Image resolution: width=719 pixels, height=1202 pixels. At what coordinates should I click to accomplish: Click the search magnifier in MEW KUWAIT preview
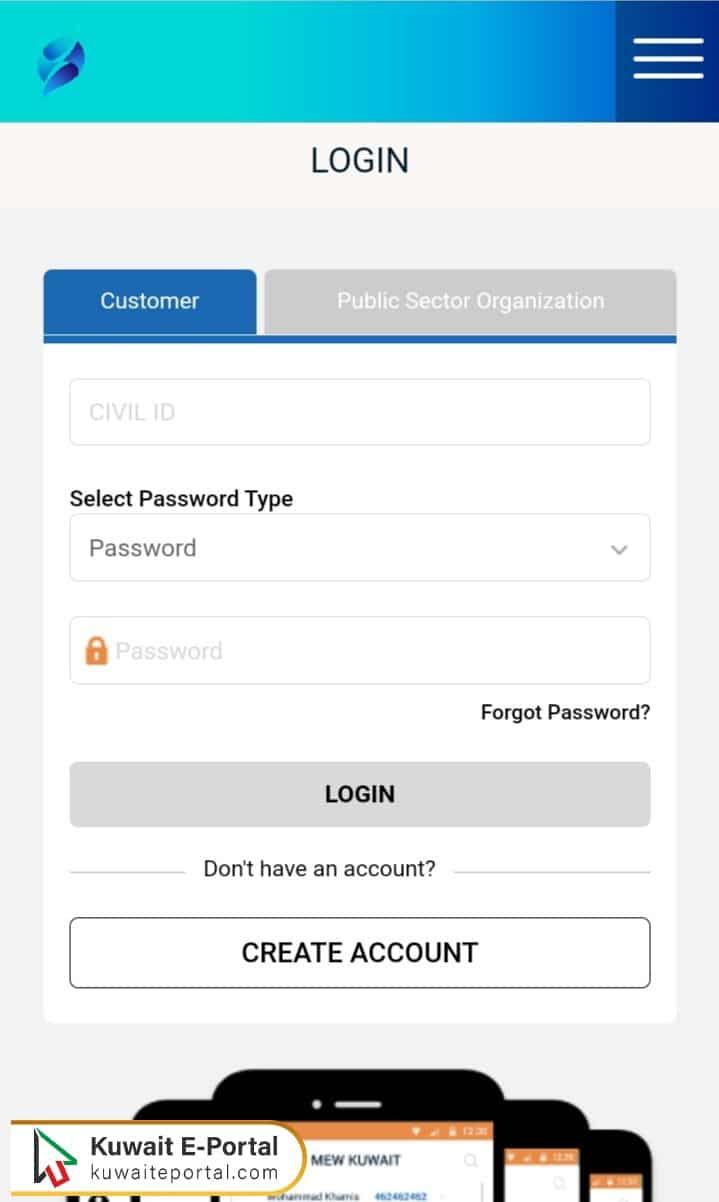click(470, 1161)
